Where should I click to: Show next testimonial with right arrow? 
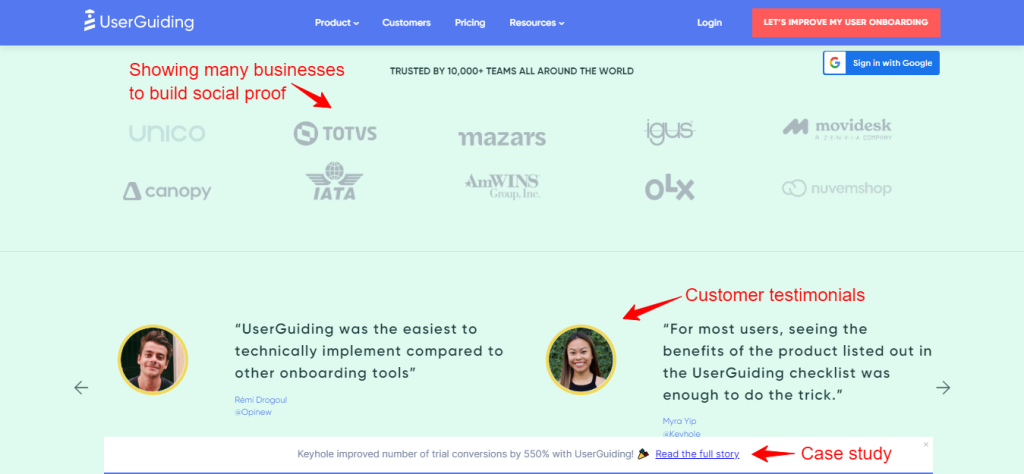943,388
